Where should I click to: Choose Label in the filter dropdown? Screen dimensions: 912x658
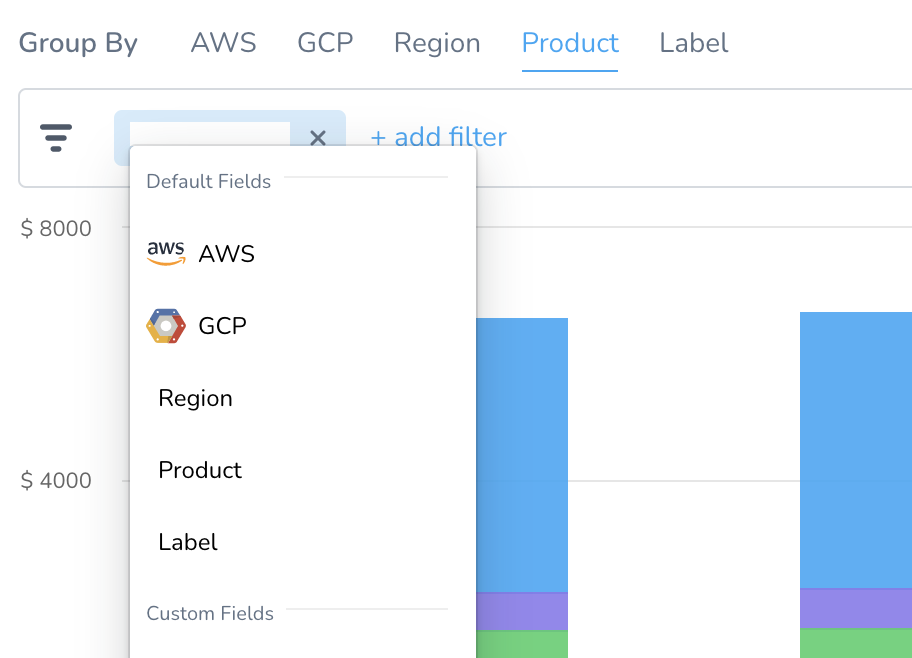[302, 542]
